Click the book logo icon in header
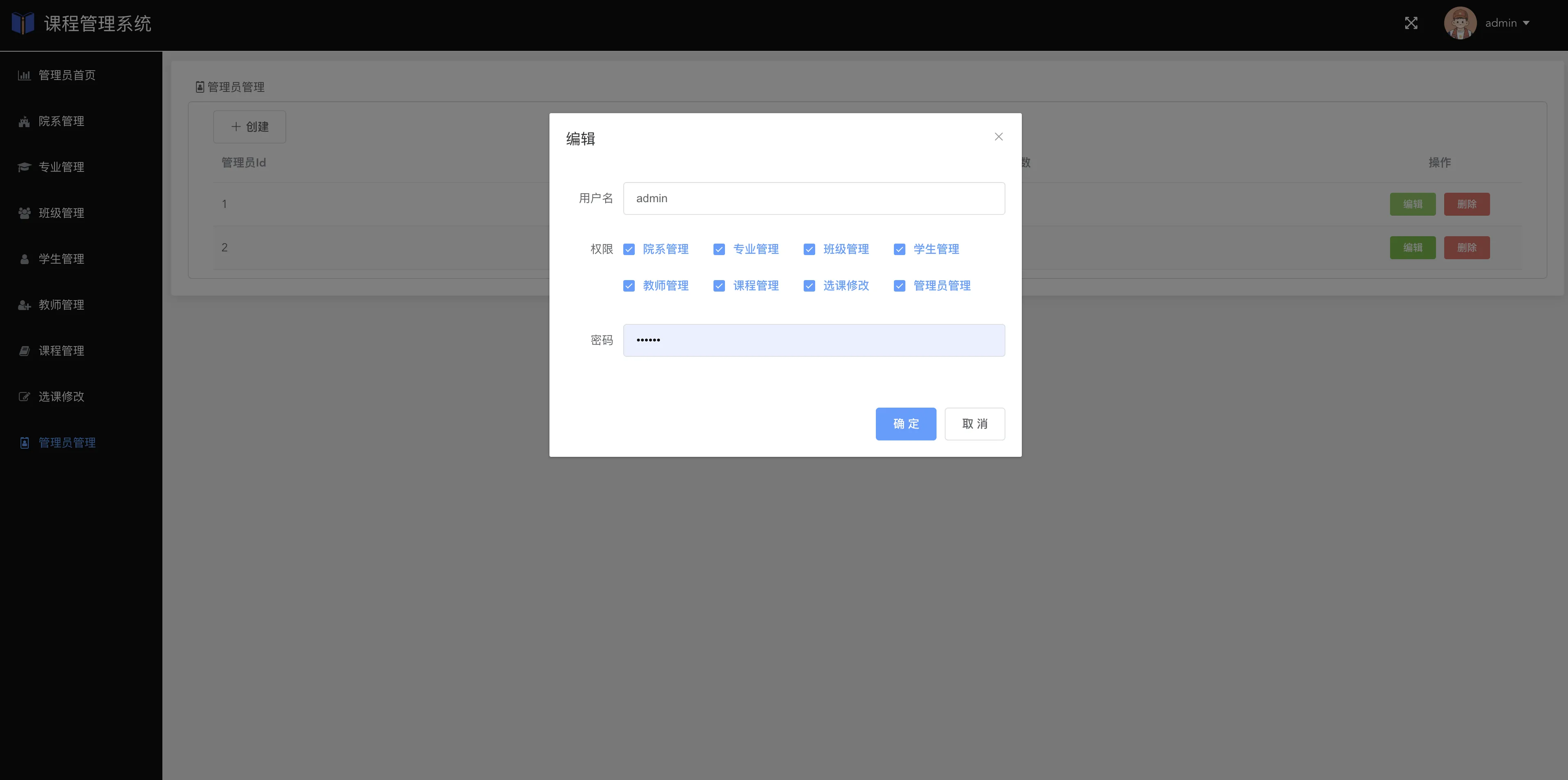The image size is (1568, 780). pos(23,23)
